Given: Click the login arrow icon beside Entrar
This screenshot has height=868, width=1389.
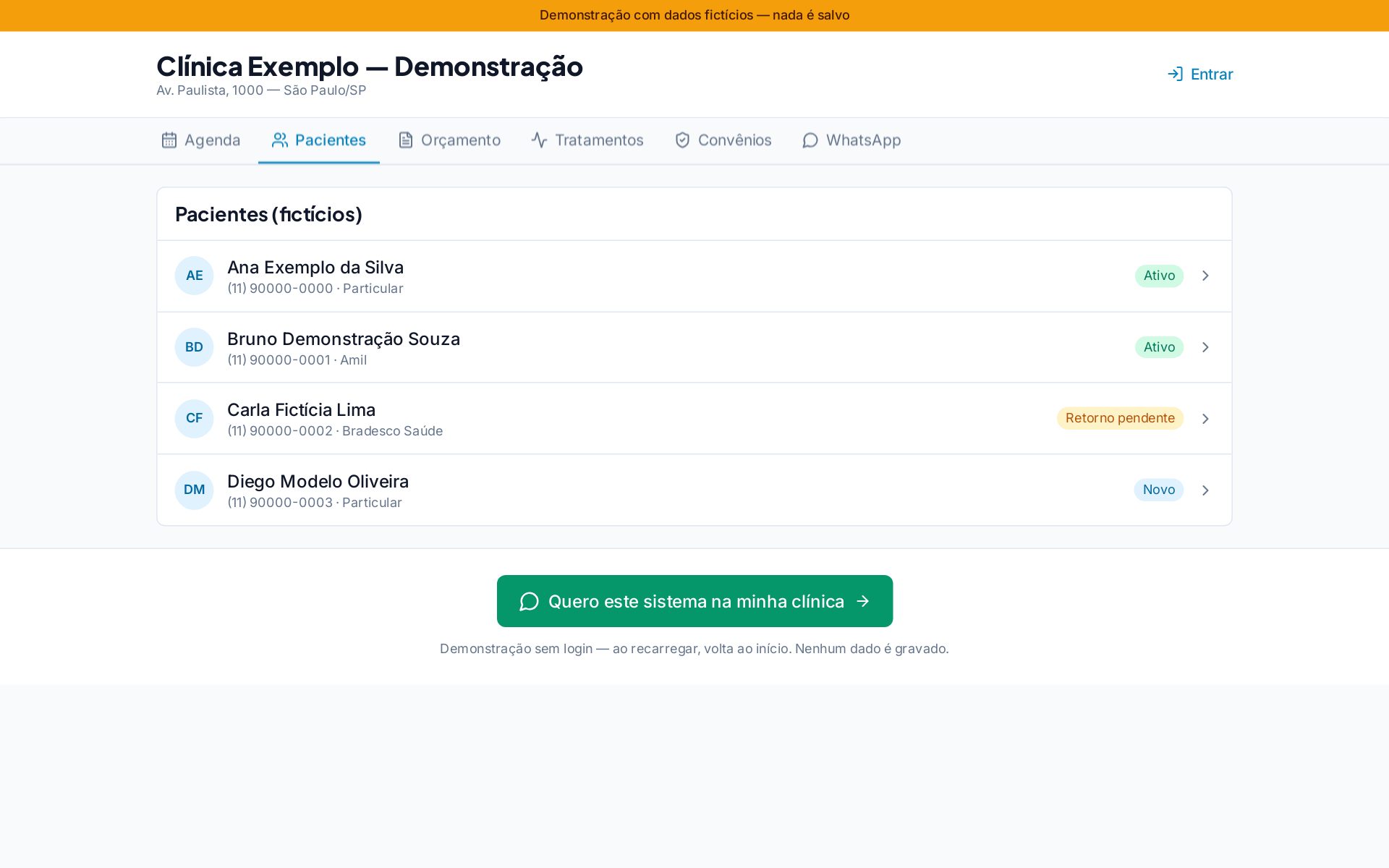Looking at the screenshot, I should click(1176, 74).
